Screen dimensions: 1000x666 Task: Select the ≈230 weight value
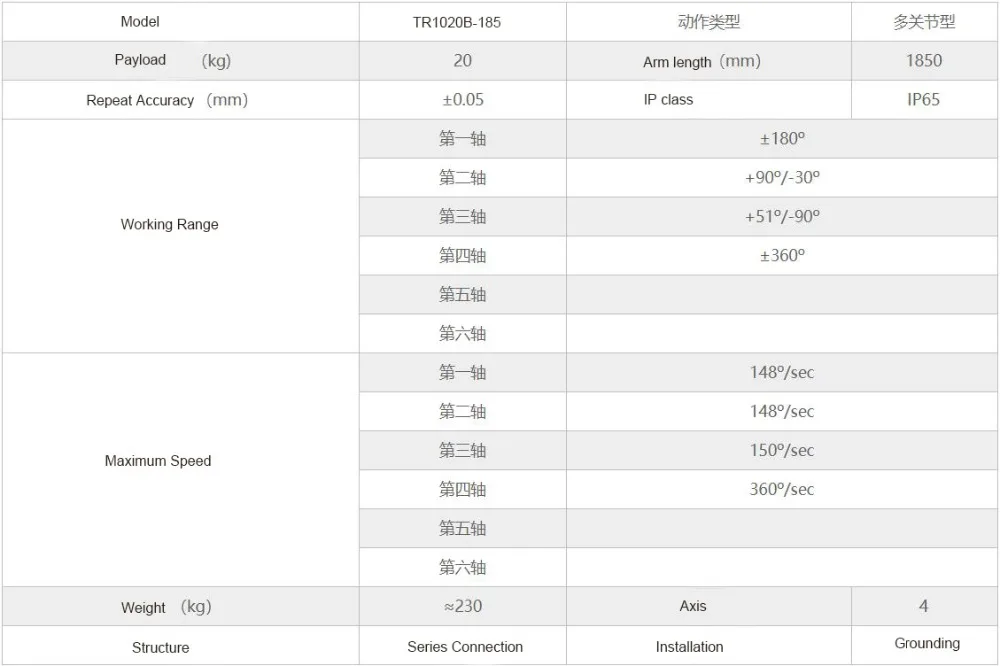[x=463, y=606]
